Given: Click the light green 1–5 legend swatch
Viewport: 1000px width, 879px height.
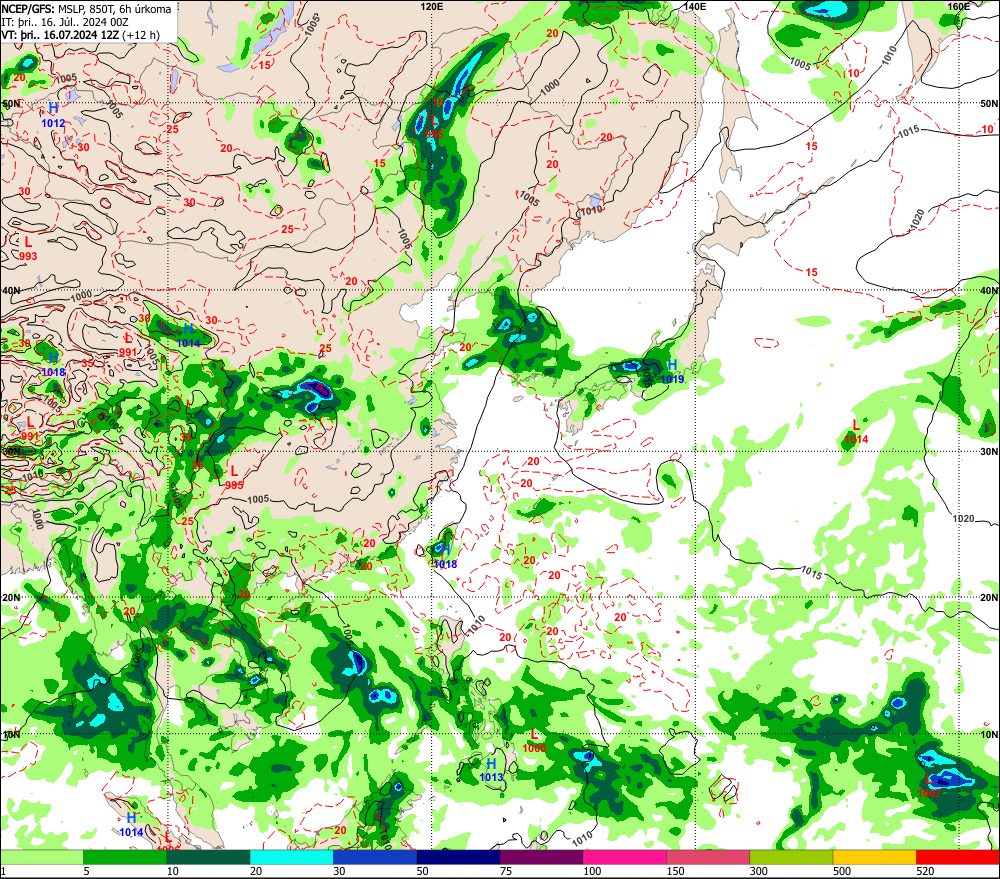Looking at the screenshot, I should [x=42, y=857].
